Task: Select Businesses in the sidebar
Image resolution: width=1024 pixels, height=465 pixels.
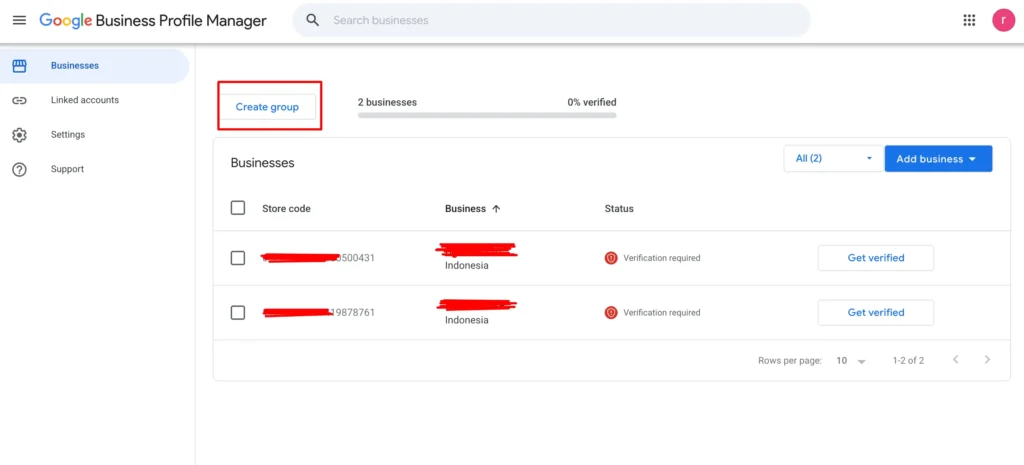Action: click(x=95, y=65)
